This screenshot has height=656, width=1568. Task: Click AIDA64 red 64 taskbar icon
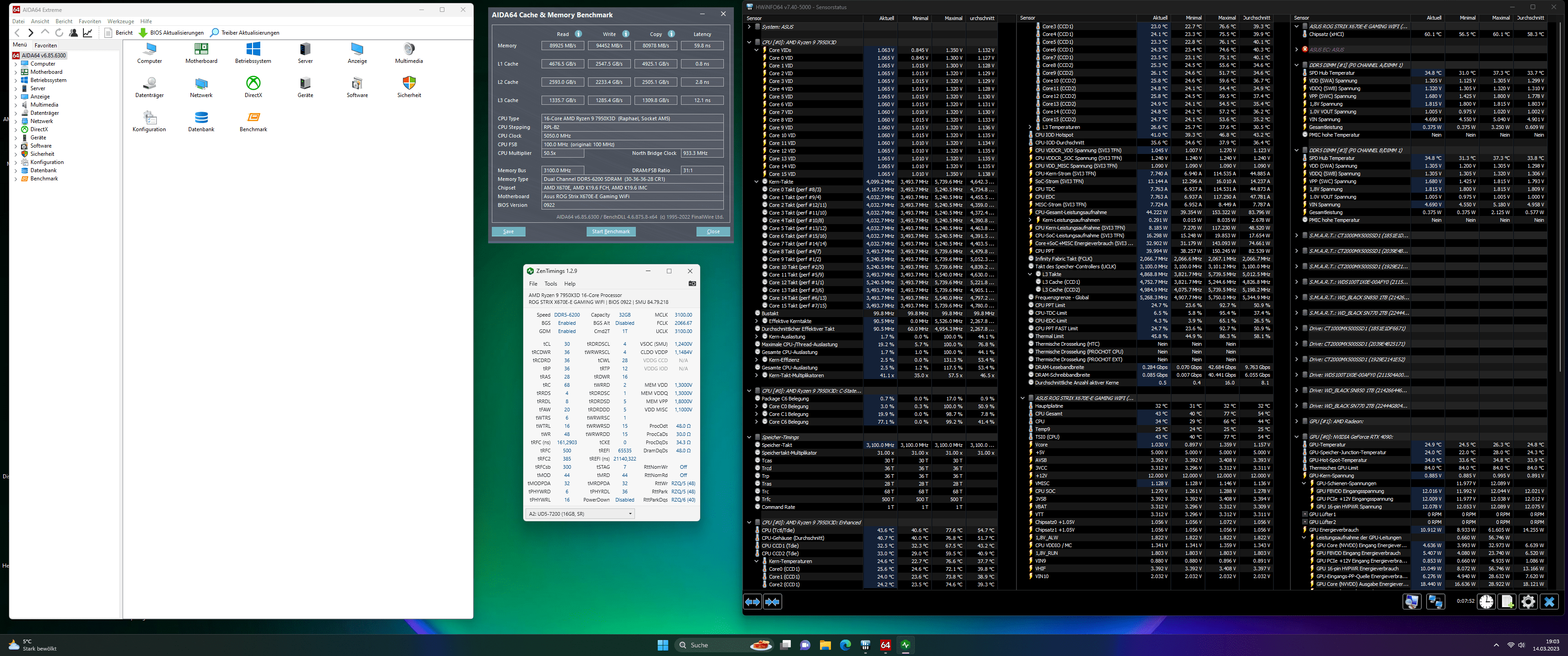tap(885, 645)
